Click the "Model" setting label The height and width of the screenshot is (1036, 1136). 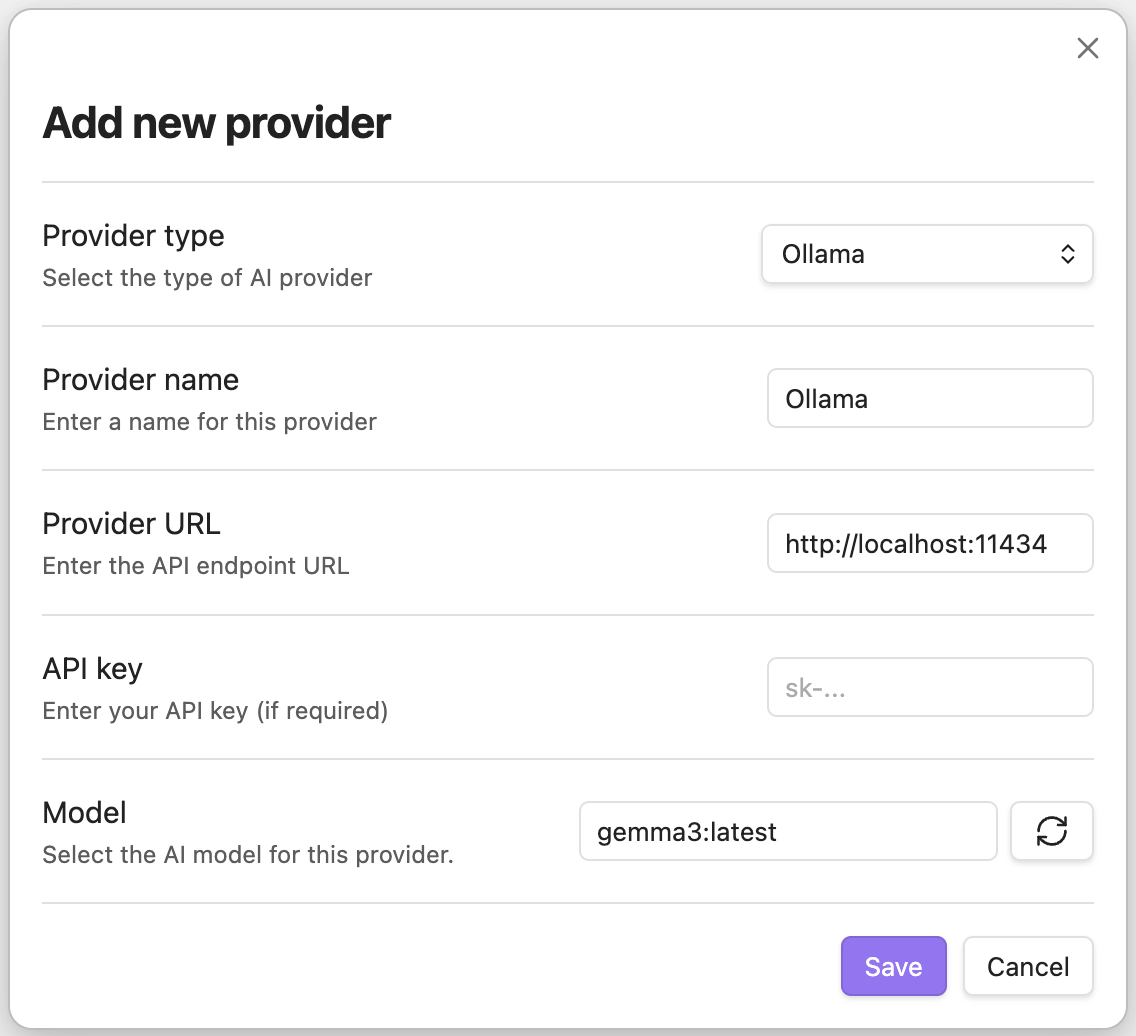84,812
